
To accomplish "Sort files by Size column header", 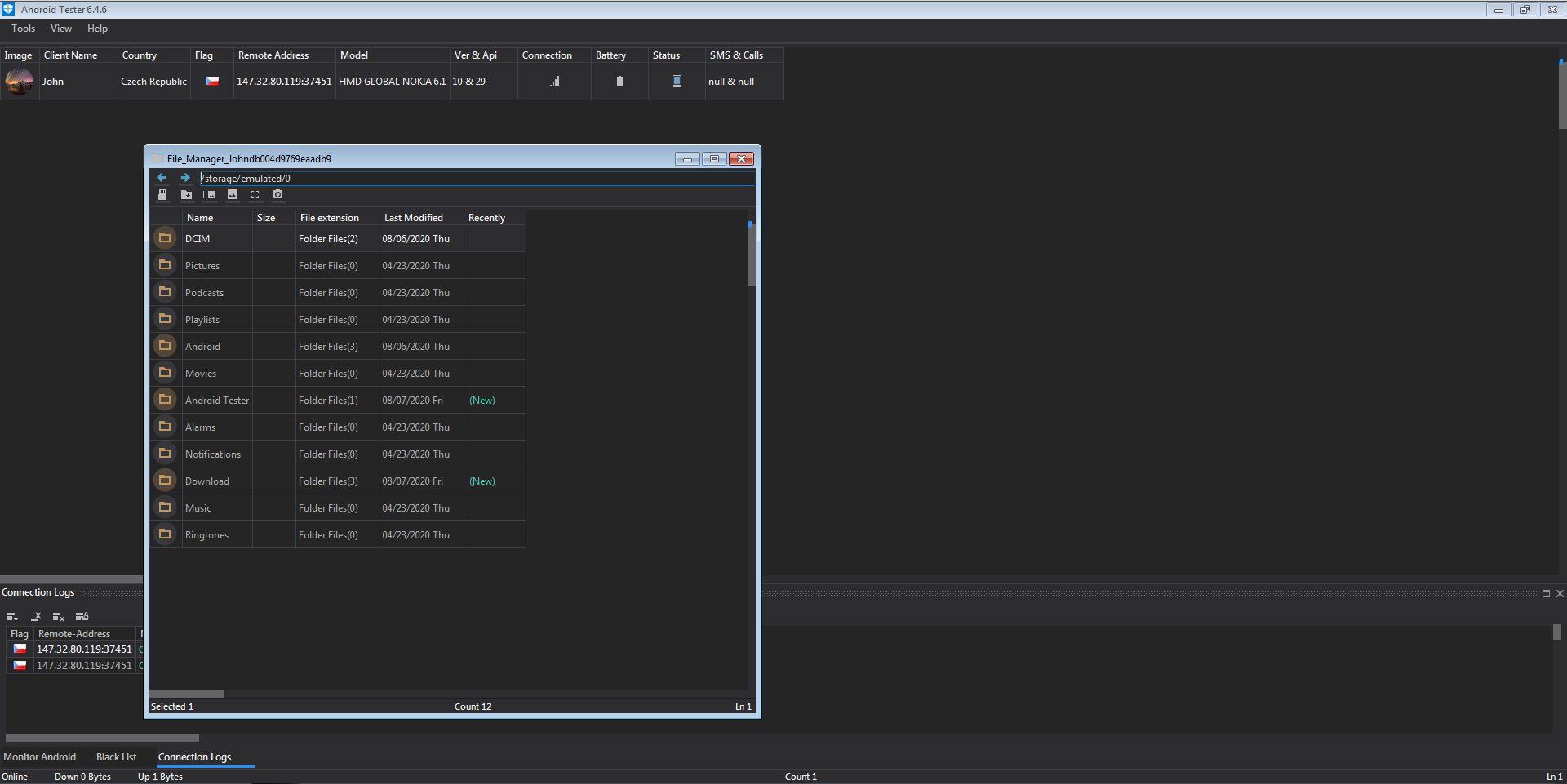I will 274,218.
